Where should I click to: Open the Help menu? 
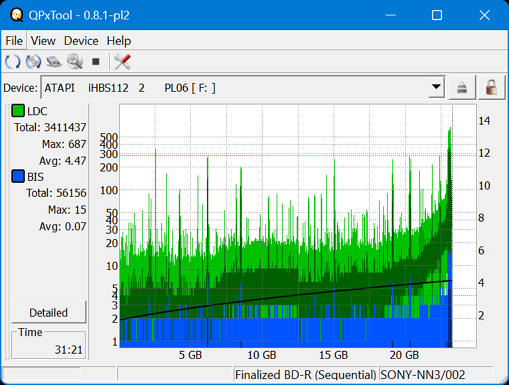click(119, 41)
